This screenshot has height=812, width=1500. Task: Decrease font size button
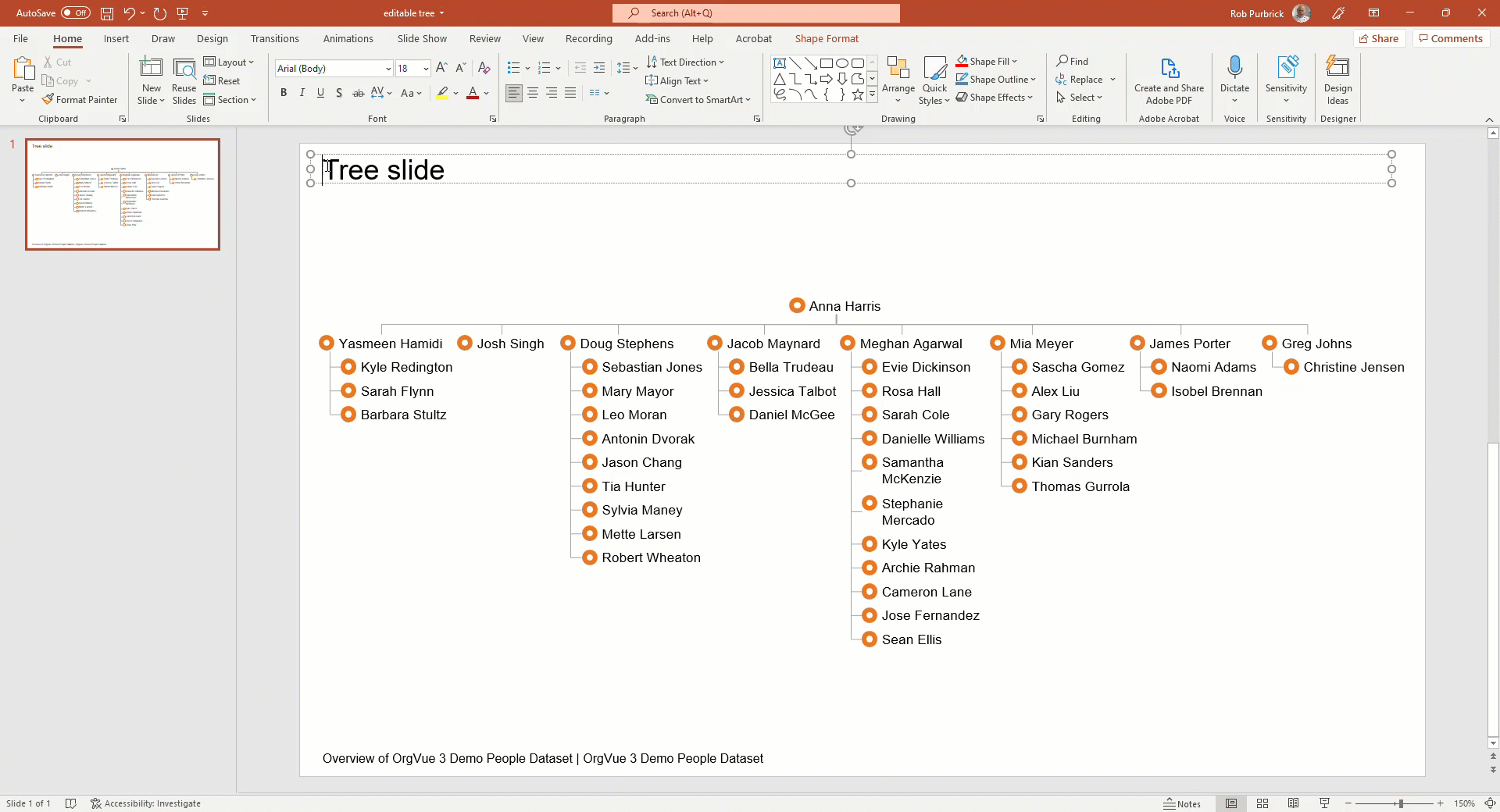(x=461, y=68)
